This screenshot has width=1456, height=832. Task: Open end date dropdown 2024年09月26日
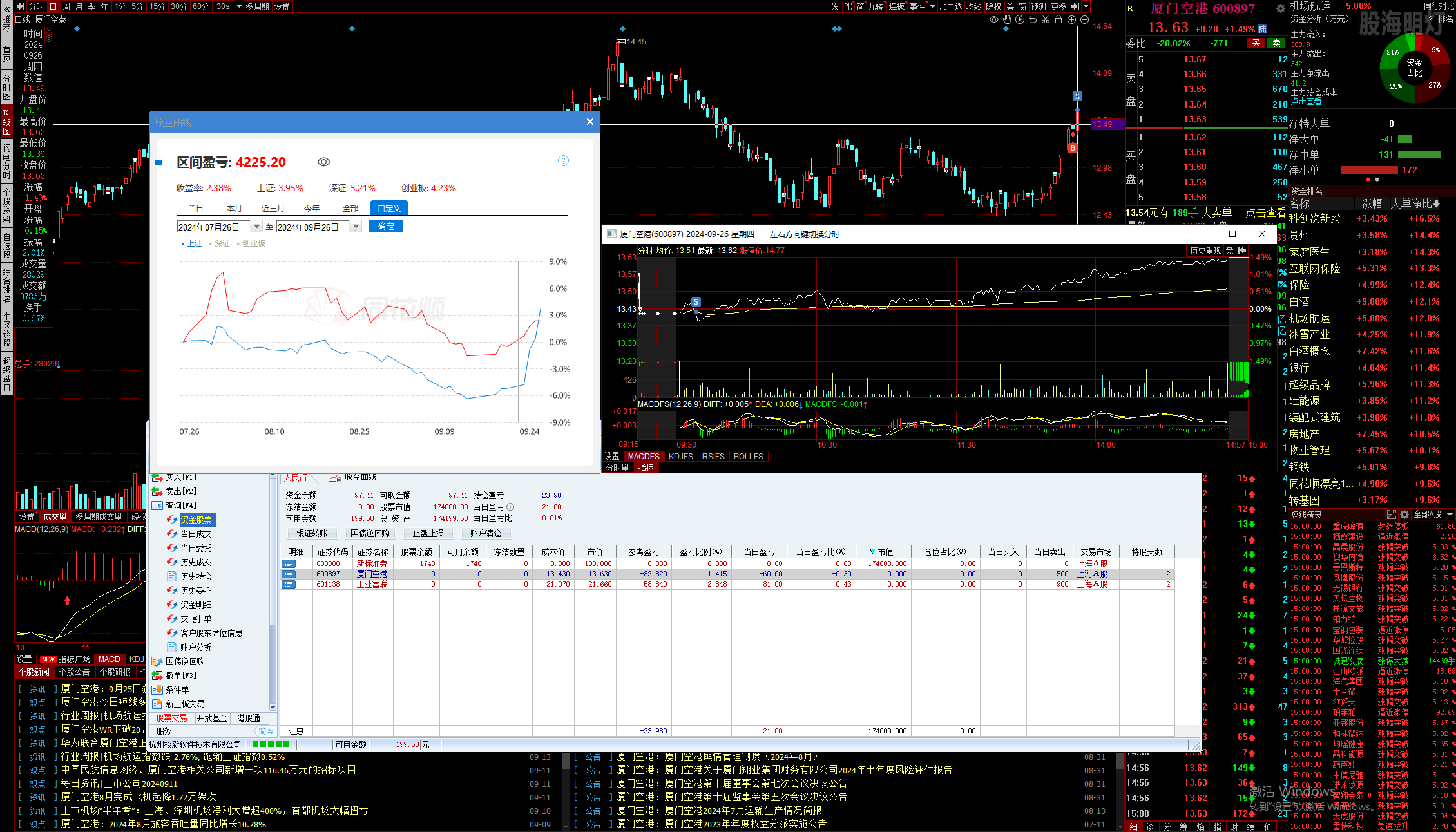(x=356, y=227)
